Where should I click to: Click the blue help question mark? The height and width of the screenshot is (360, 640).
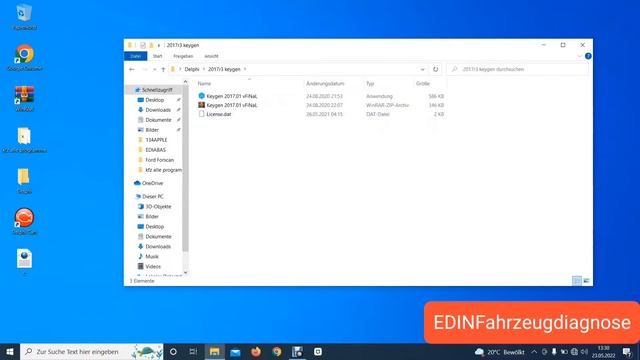tap(588, 56)
